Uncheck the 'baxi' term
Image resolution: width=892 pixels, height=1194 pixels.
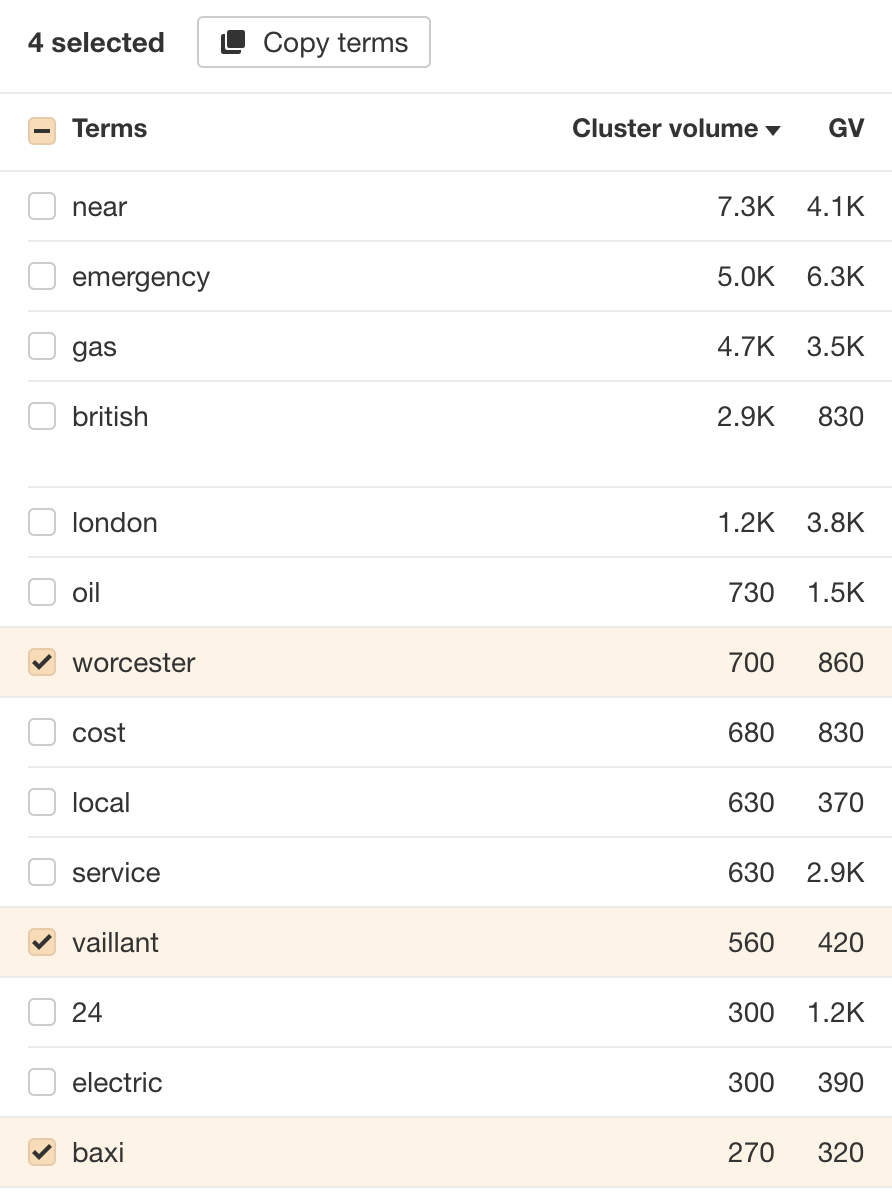pyautogui.click(x=42, y=1153)
